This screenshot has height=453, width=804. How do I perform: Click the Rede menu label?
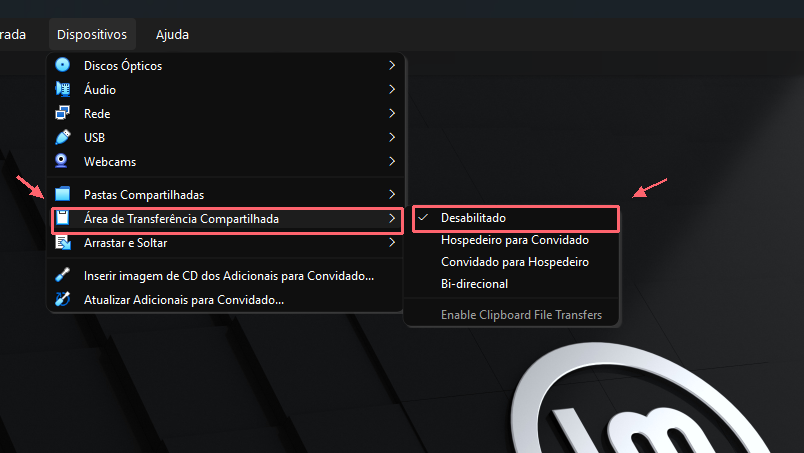coord(97,113)
